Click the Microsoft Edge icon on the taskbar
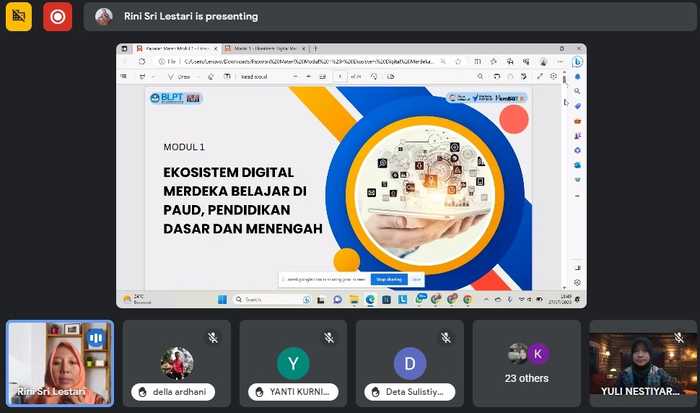 370,300
